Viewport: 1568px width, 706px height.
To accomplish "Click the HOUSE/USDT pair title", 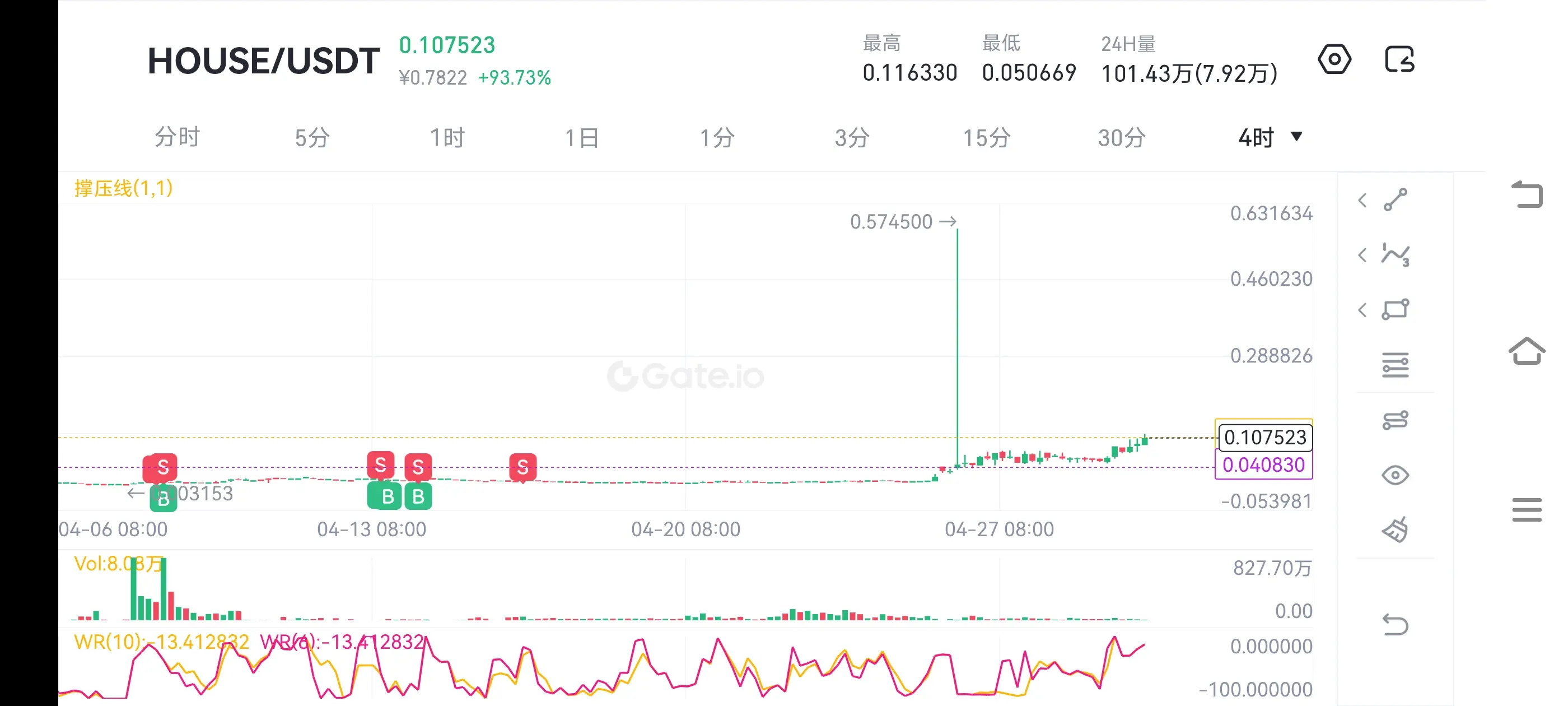I will pos(264,61).
